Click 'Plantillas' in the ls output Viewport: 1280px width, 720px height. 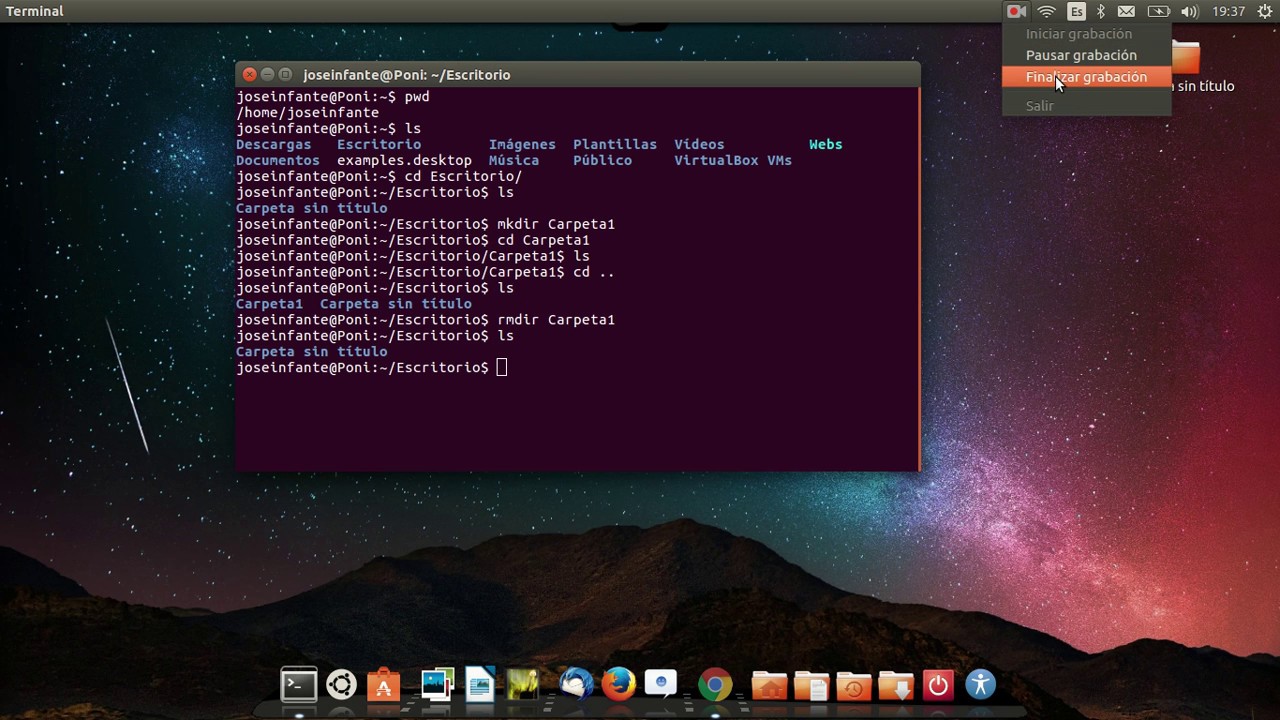tap(615, 144)
